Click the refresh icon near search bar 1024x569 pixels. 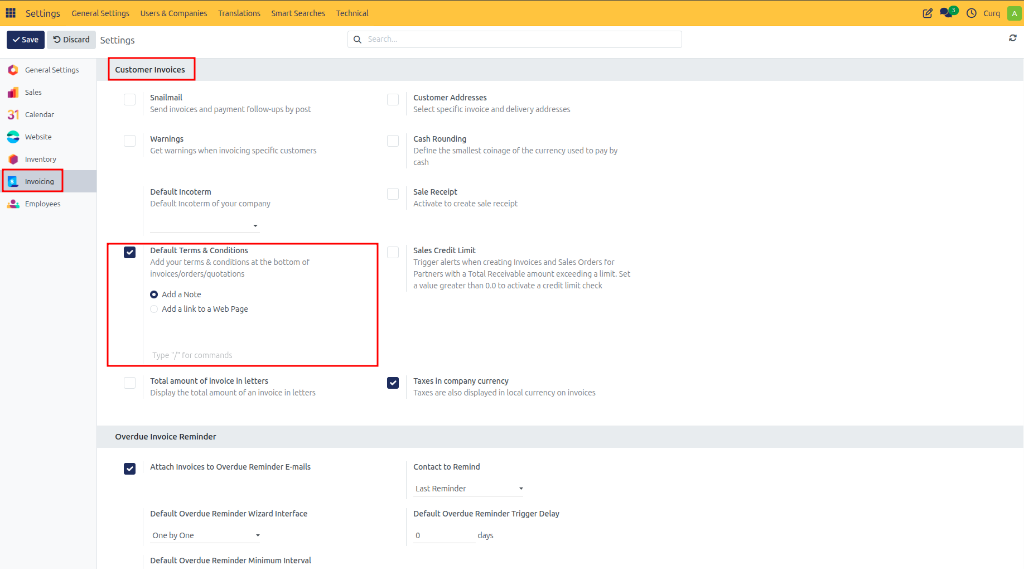[1013, 39]
